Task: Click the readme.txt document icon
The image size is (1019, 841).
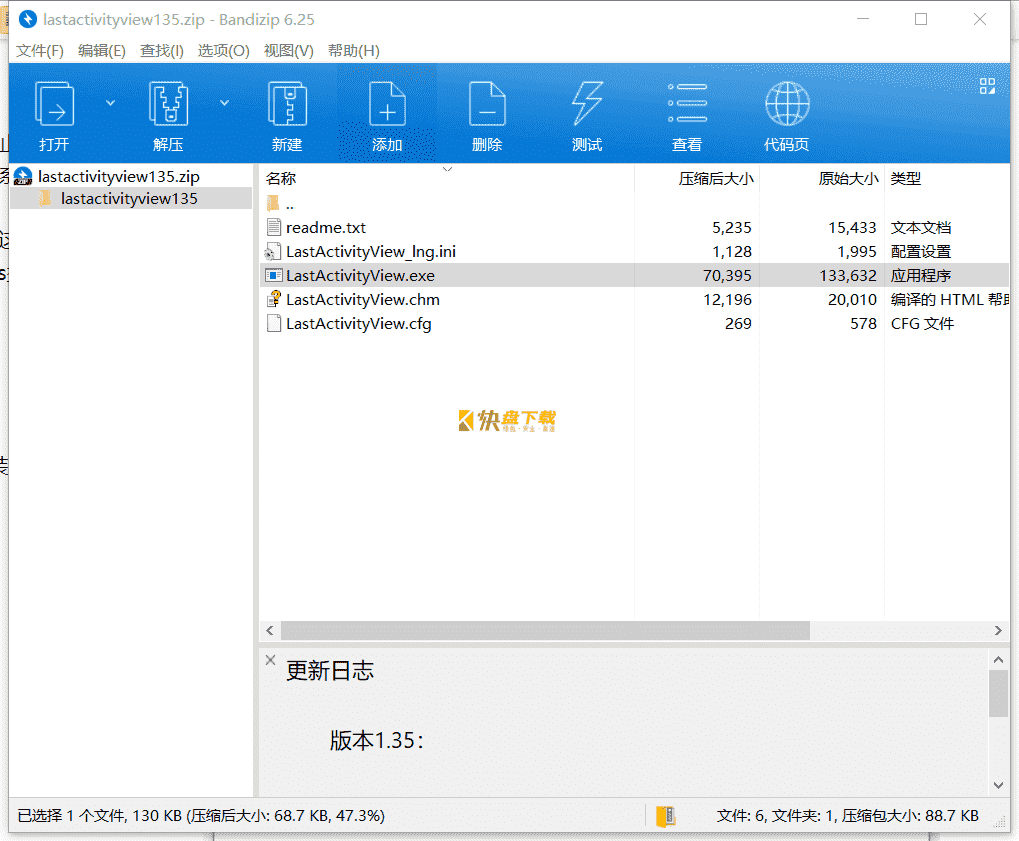Action: coord(274,227)
